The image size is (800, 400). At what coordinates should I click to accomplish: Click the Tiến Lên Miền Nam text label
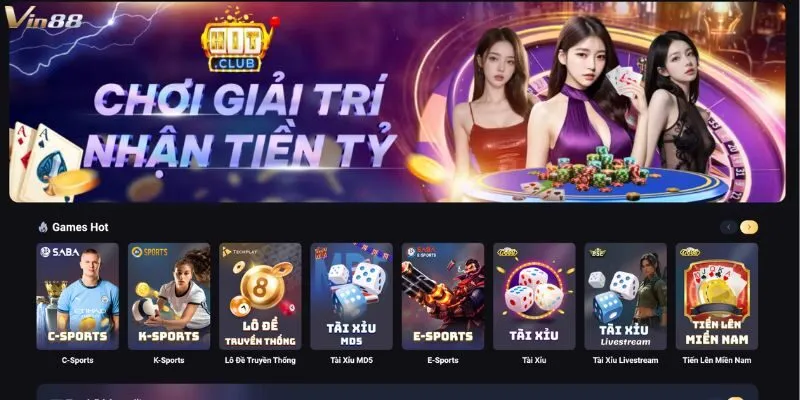tap(717, 360)
